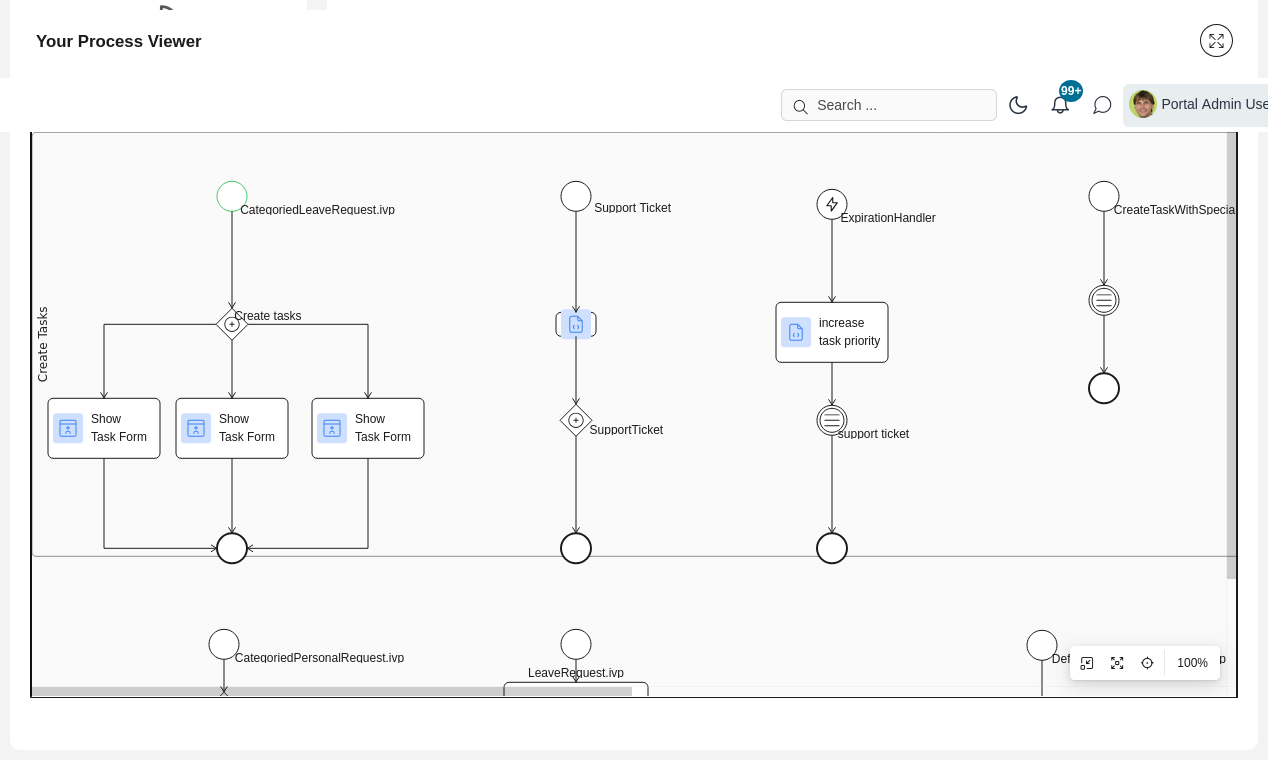The width and height of the screenshot is (1268, 760).
Task: Select the SupportTicket gateway diamond
Action: (576, 420)
